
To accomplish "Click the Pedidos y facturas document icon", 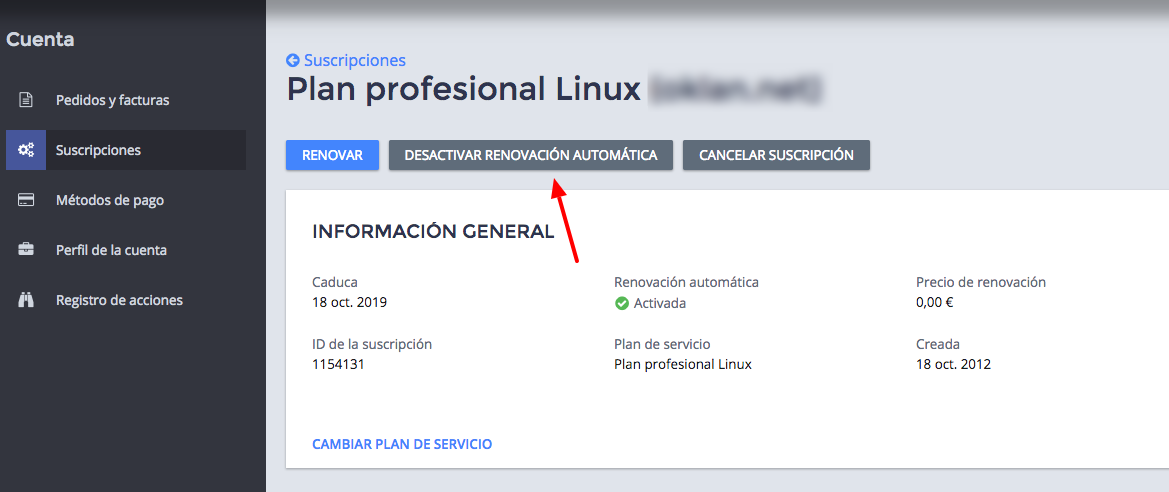I will 26,100.
